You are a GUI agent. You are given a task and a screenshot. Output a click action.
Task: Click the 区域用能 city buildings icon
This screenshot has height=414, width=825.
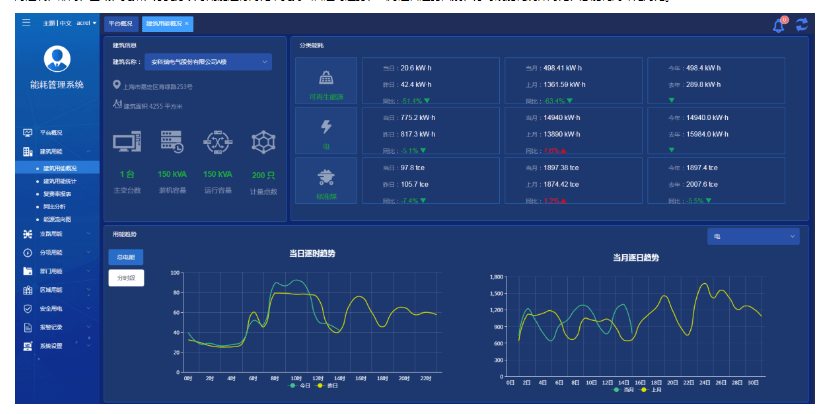(28, 290)
